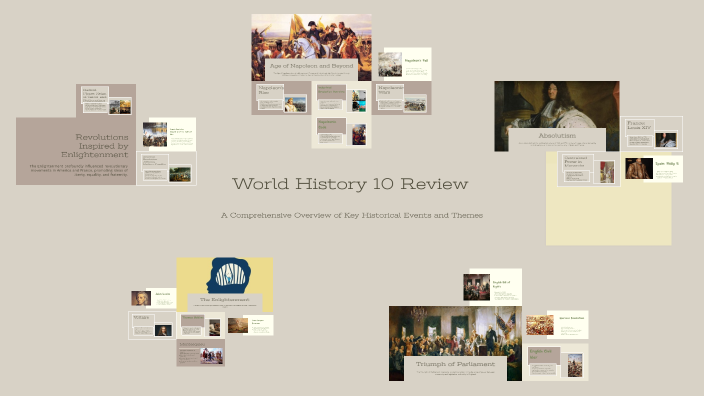The height and width of the screenshot is (396, 704).
Task: Open the Centralized Power in Monarchs slide
Action: click(589, 169)
